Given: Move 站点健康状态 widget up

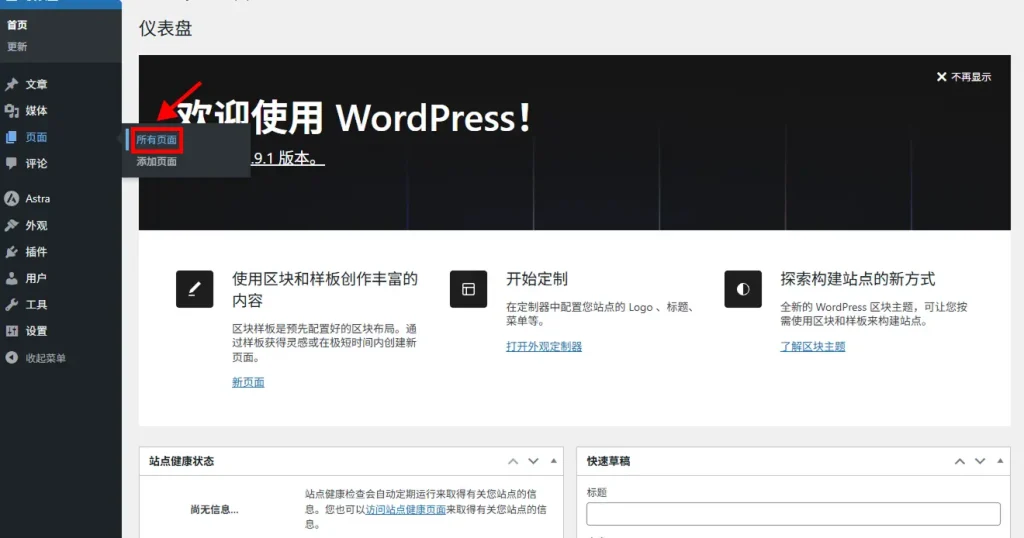Looking at the screenshot, I should pos(513,462).
